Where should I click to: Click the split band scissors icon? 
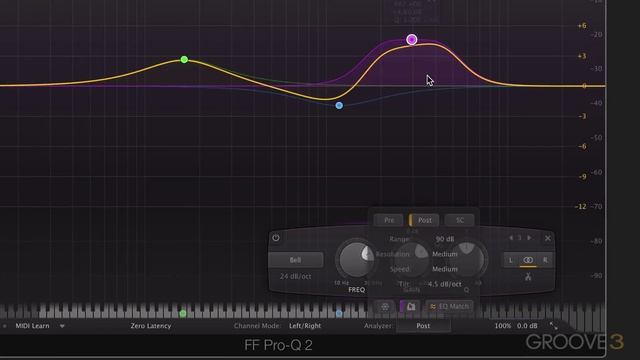pyautogui.click(x=528, y=277)
